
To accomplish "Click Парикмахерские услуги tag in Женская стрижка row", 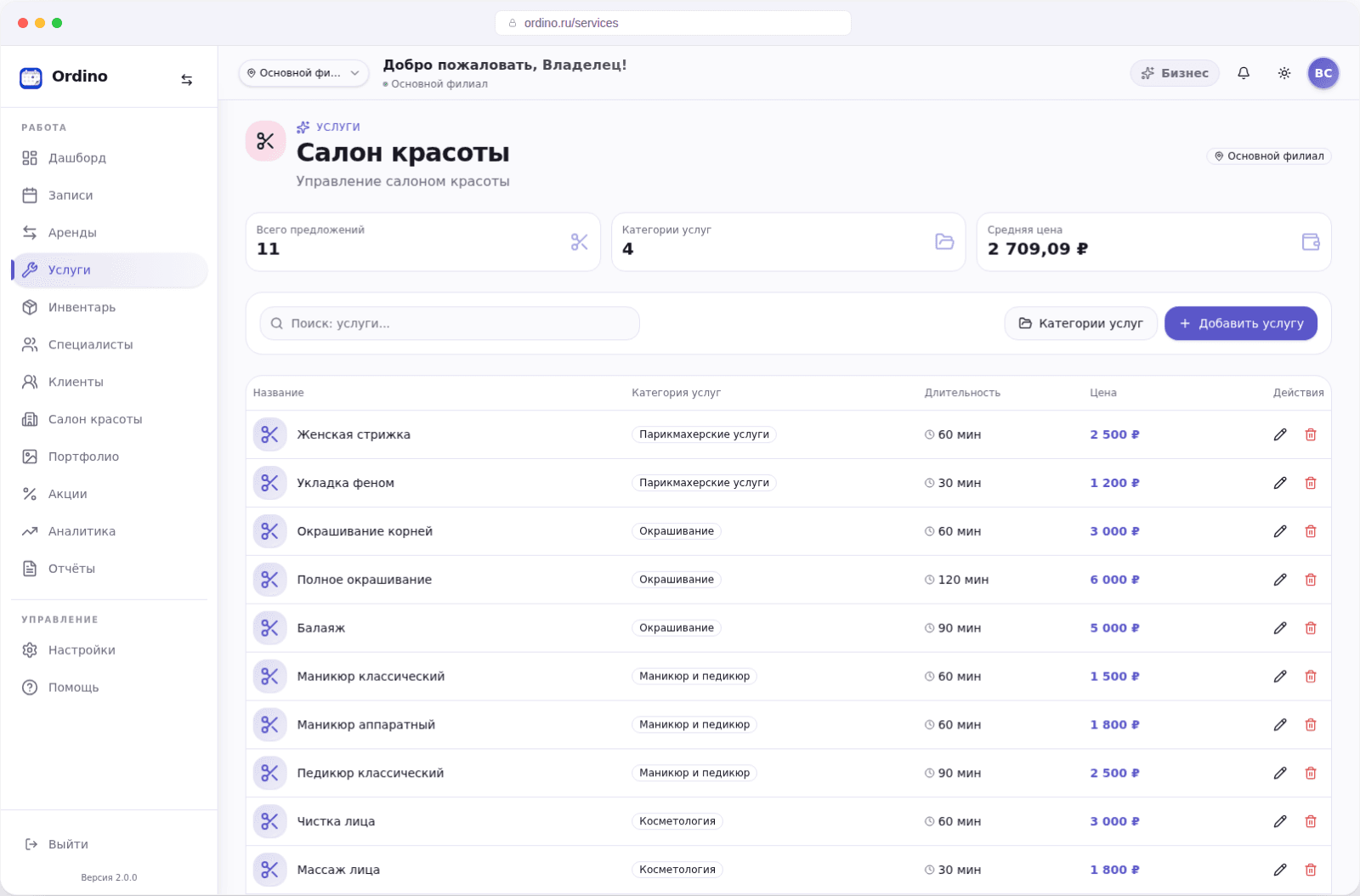I will [704, 434].
